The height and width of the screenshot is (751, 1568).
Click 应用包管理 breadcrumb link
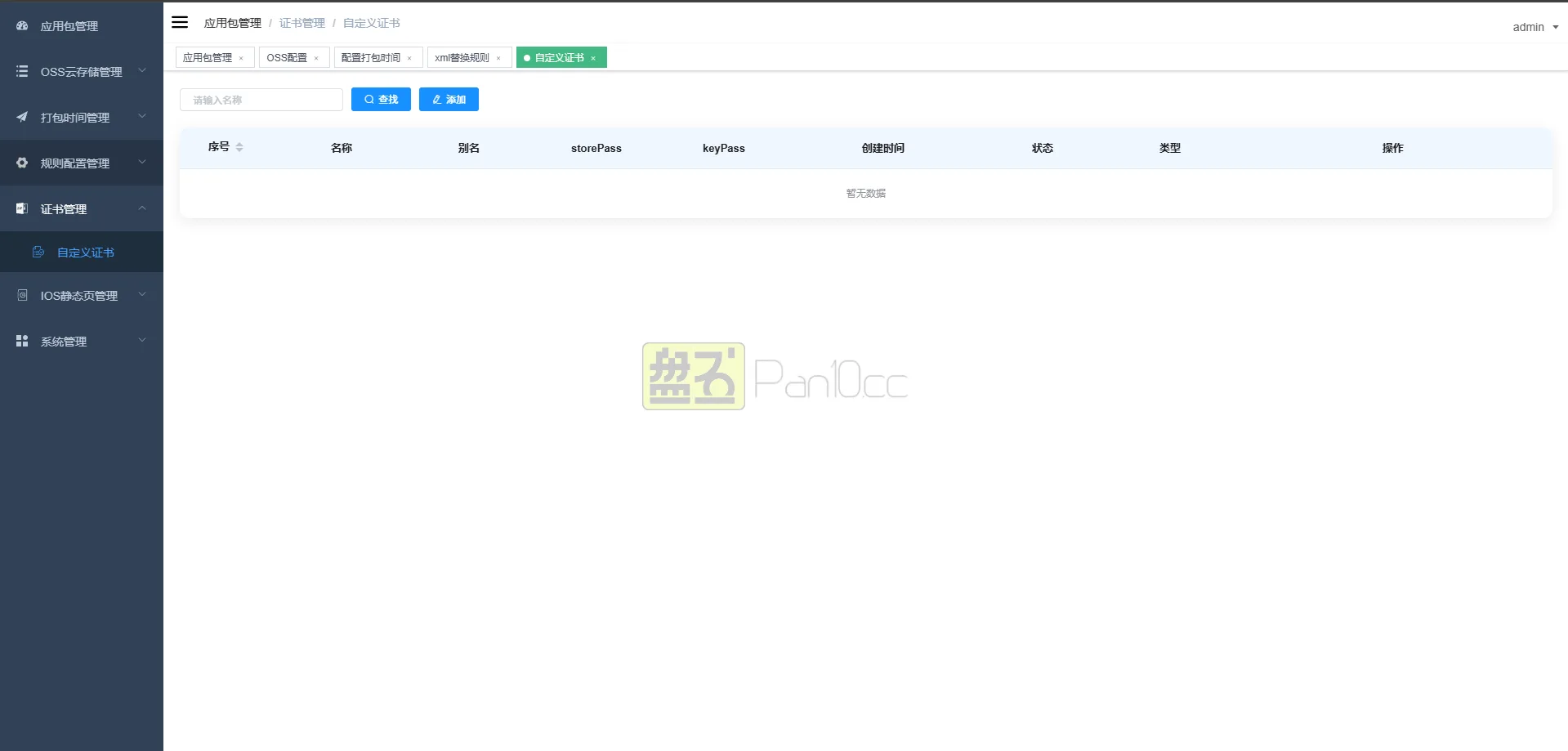(233, 23)
